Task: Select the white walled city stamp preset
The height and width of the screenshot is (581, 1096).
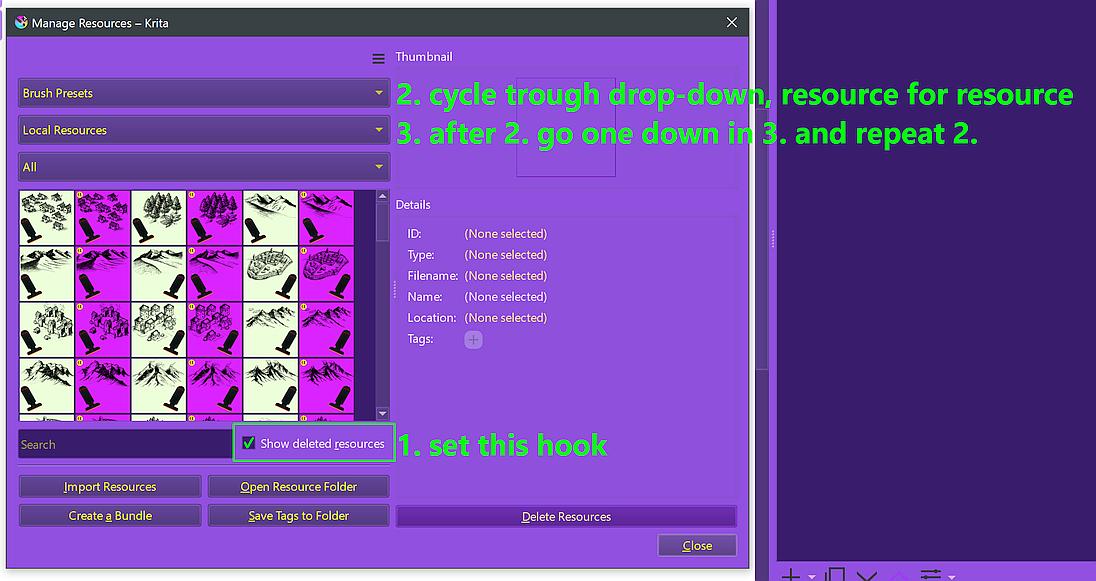Action: click(271, 273)
